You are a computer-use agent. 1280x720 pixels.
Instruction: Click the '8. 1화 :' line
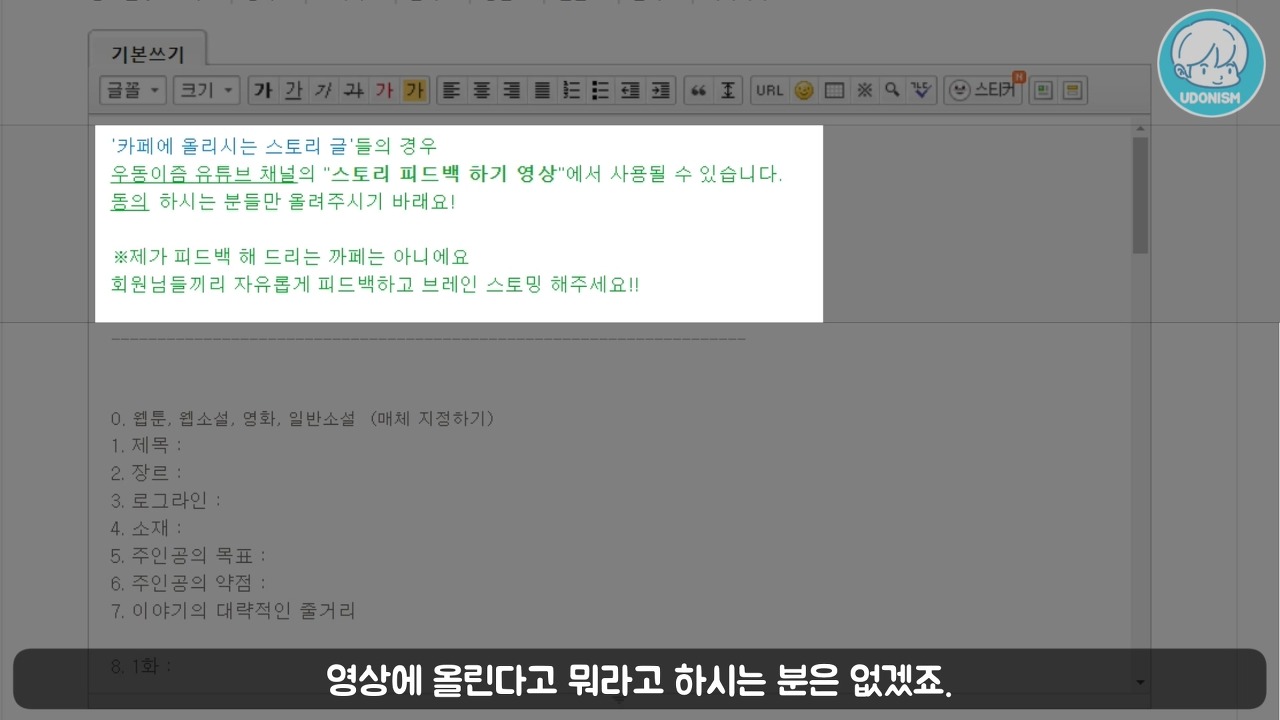142,665
